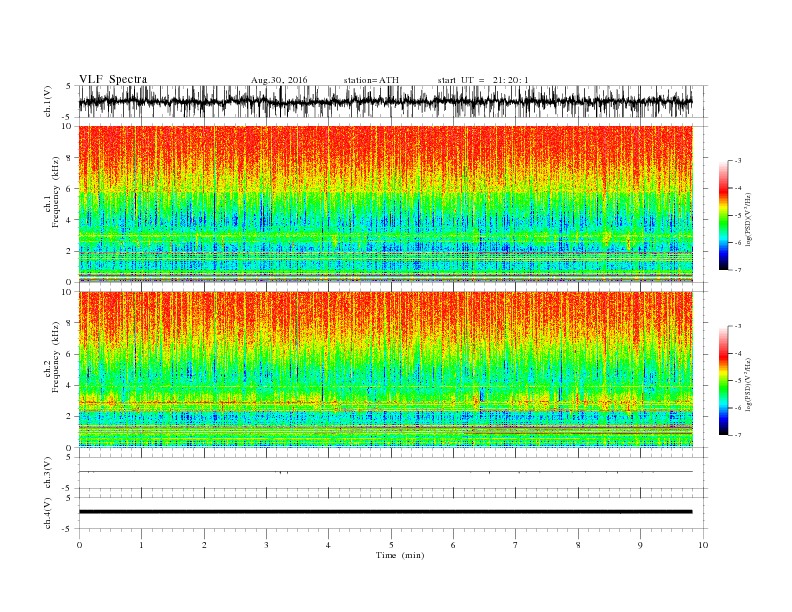Click the 'ch.3(V)' axis label
Image resolution: width=792 pixels, height=612 pixels.
[48, 473]
